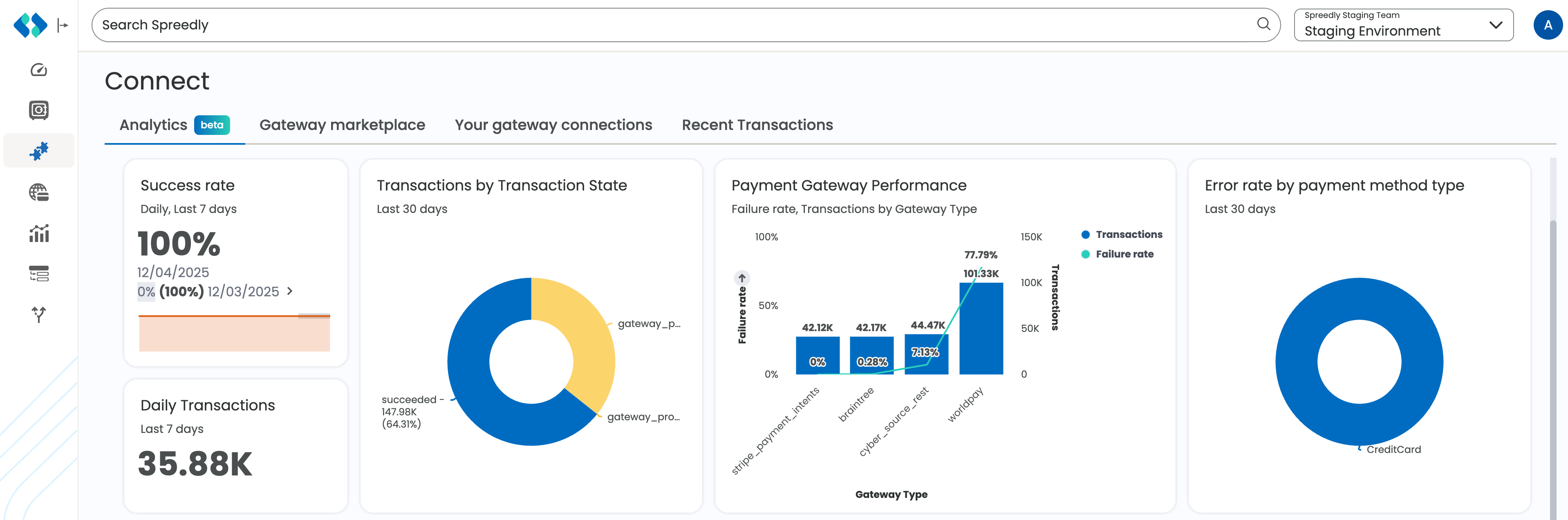The width and height of the screenshot is (1568, 520).
Task: Open the globe network sidebar icon
Action: (x=39, y=193)
